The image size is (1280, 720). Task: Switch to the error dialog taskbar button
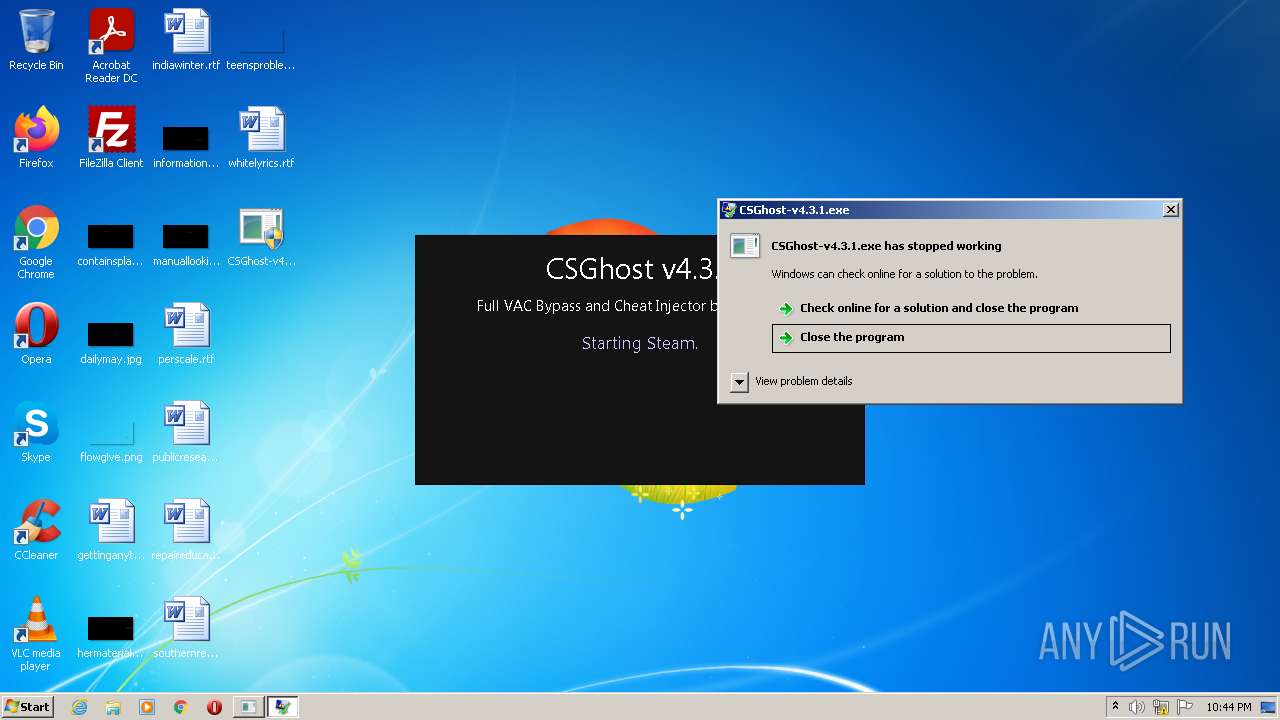pos(283,707)
